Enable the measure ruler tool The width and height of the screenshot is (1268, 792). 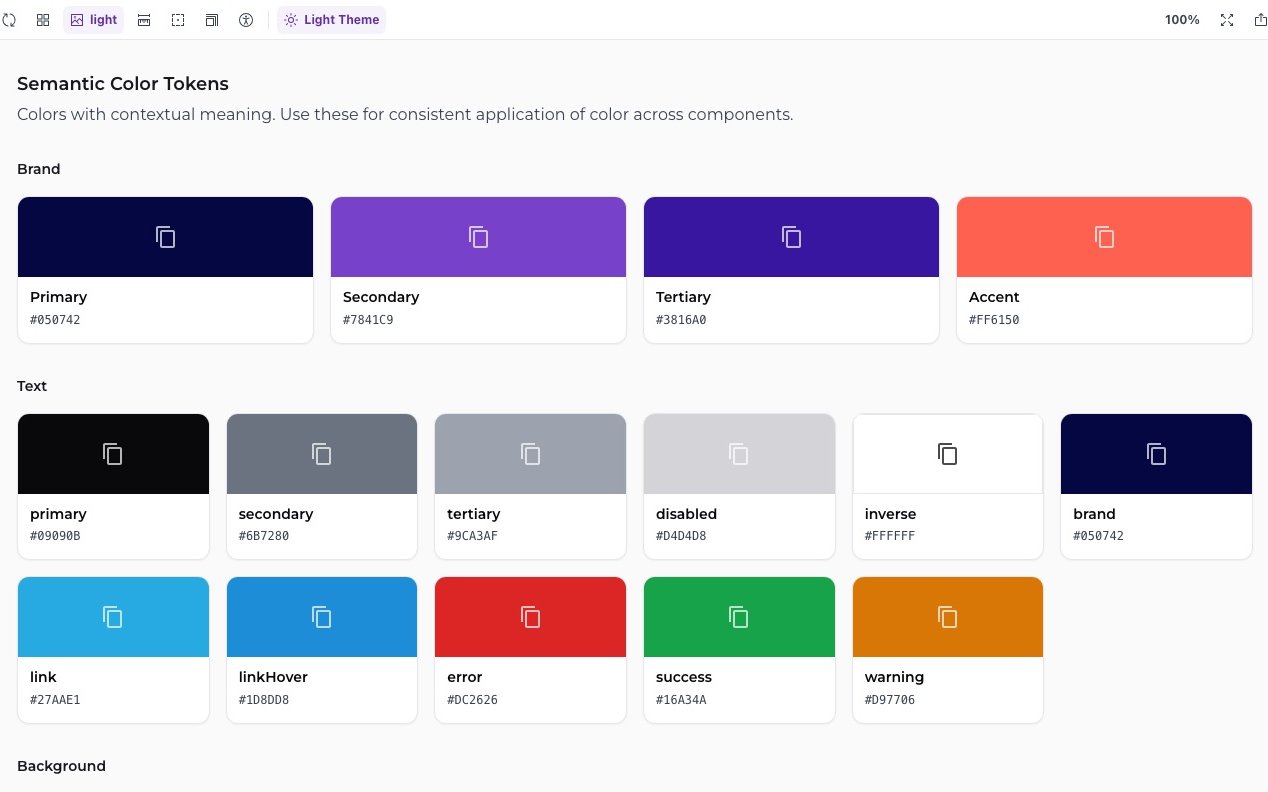144,20
